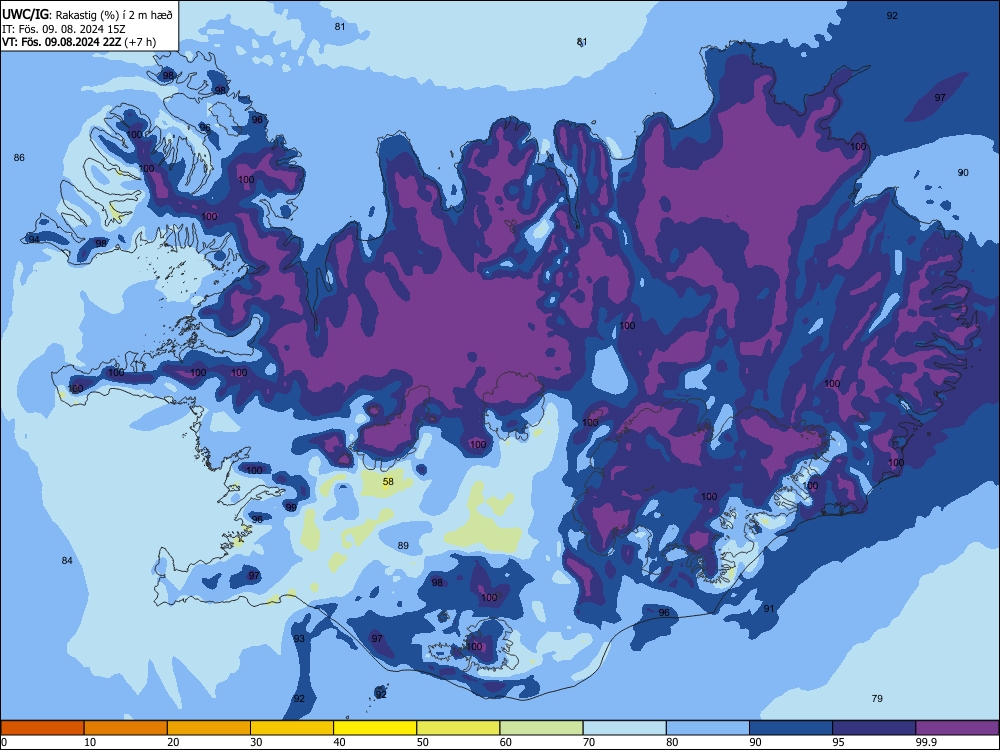Click the pale blue 70–80 legend swatch
1000x750 pixels.
coord(624,728)
